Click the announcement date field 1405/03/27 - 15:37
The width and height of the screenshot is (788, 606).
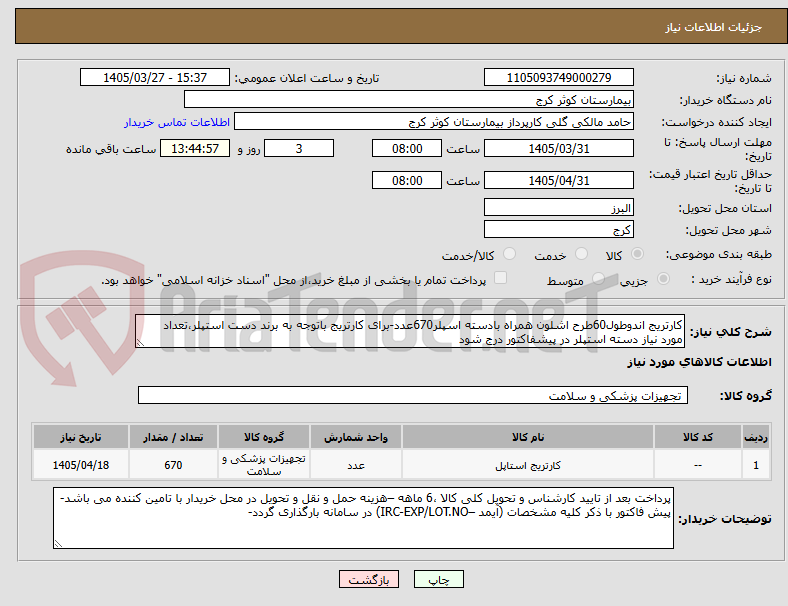155,78
